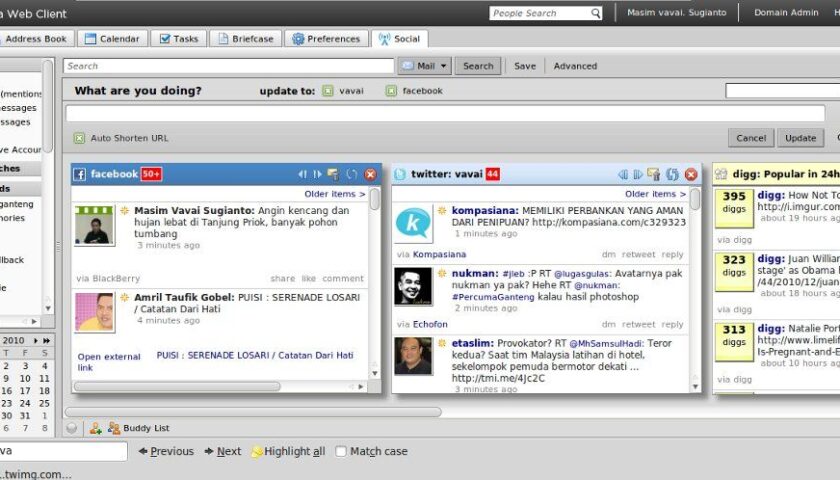Toggle the vavai update-to checkbox

(x=328, y=91)
